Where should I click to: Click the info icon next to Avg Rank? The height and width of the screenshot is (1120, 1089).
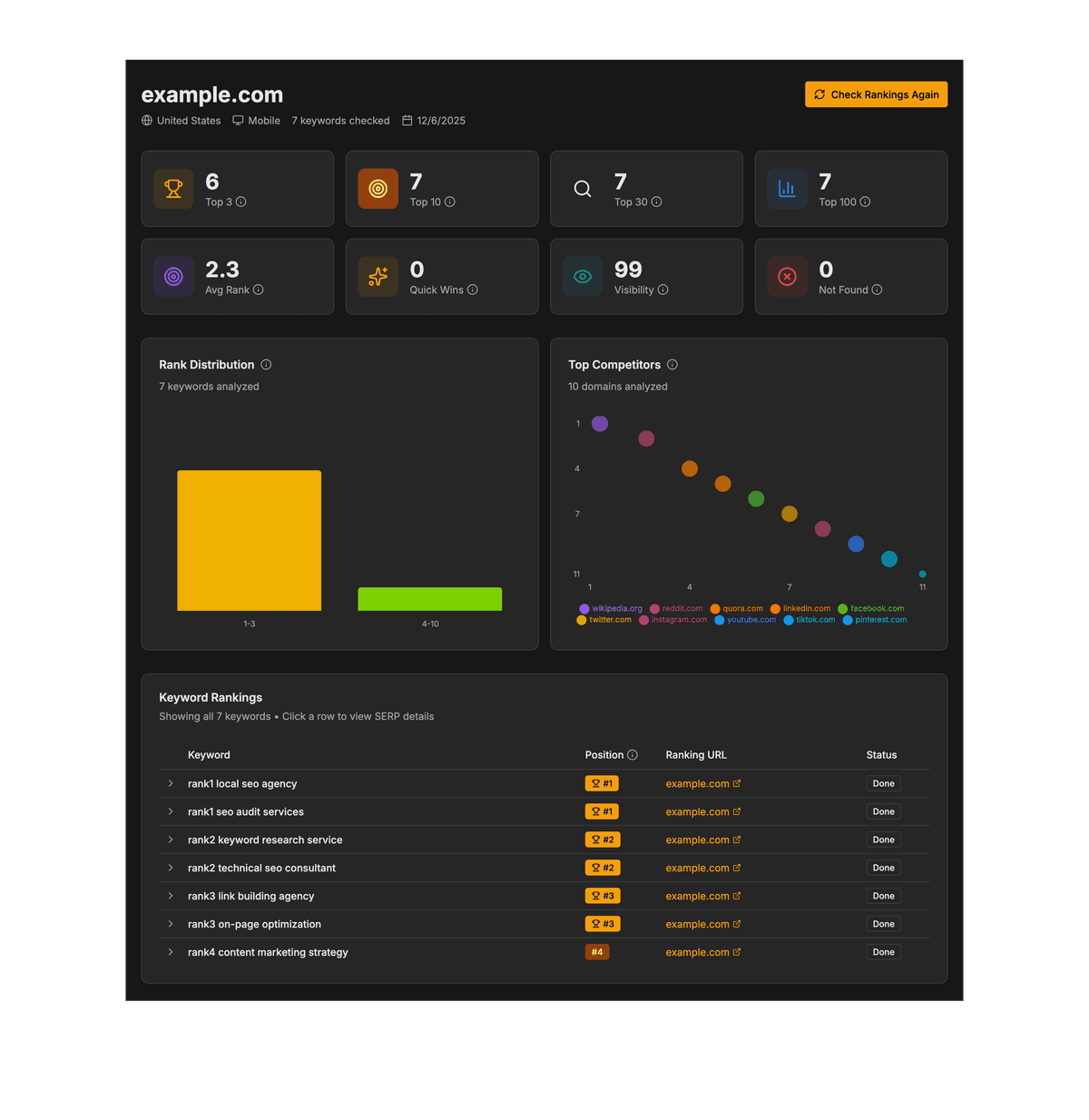[x=259, y=290]
